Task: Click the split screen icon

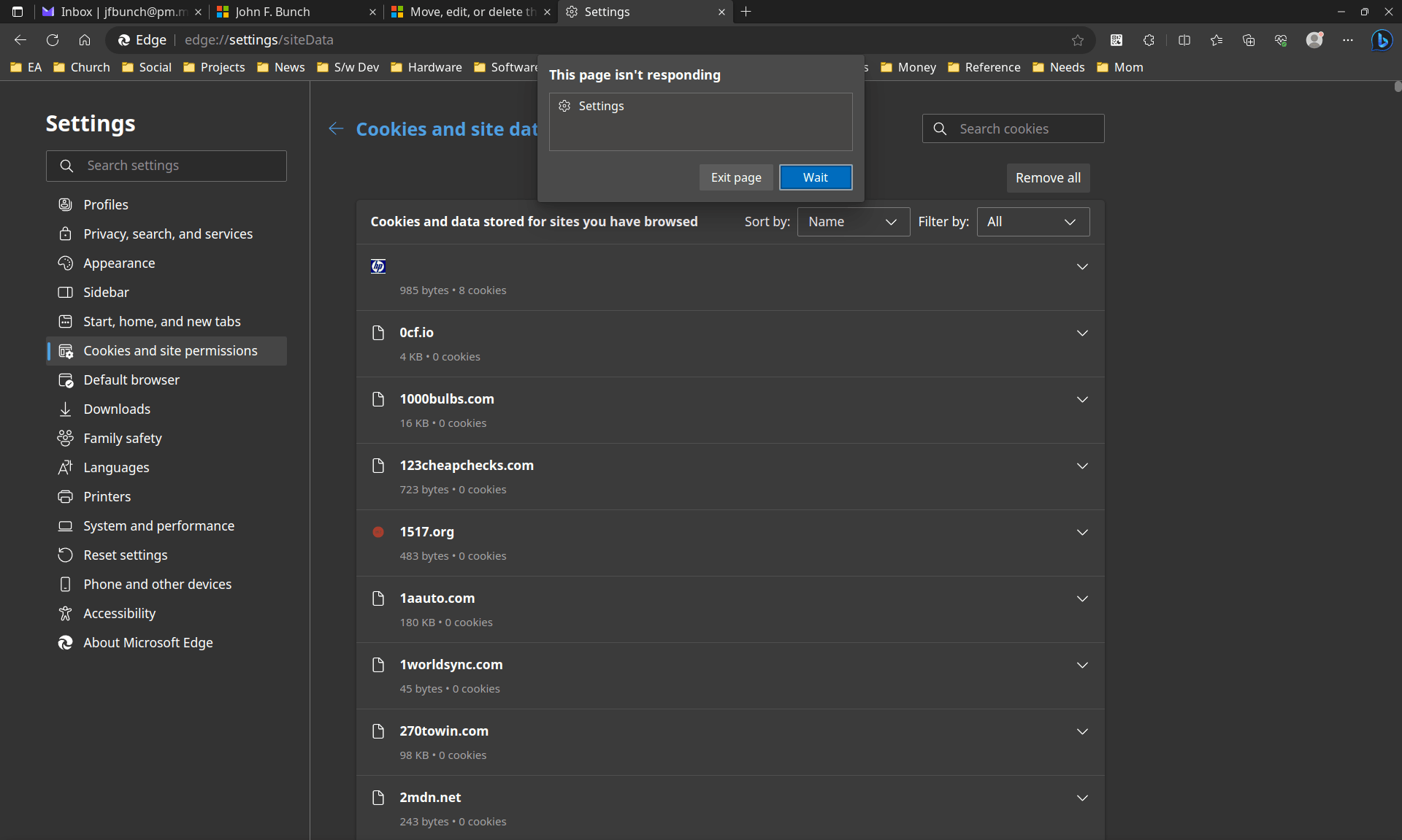Action: click(1184, 40)
